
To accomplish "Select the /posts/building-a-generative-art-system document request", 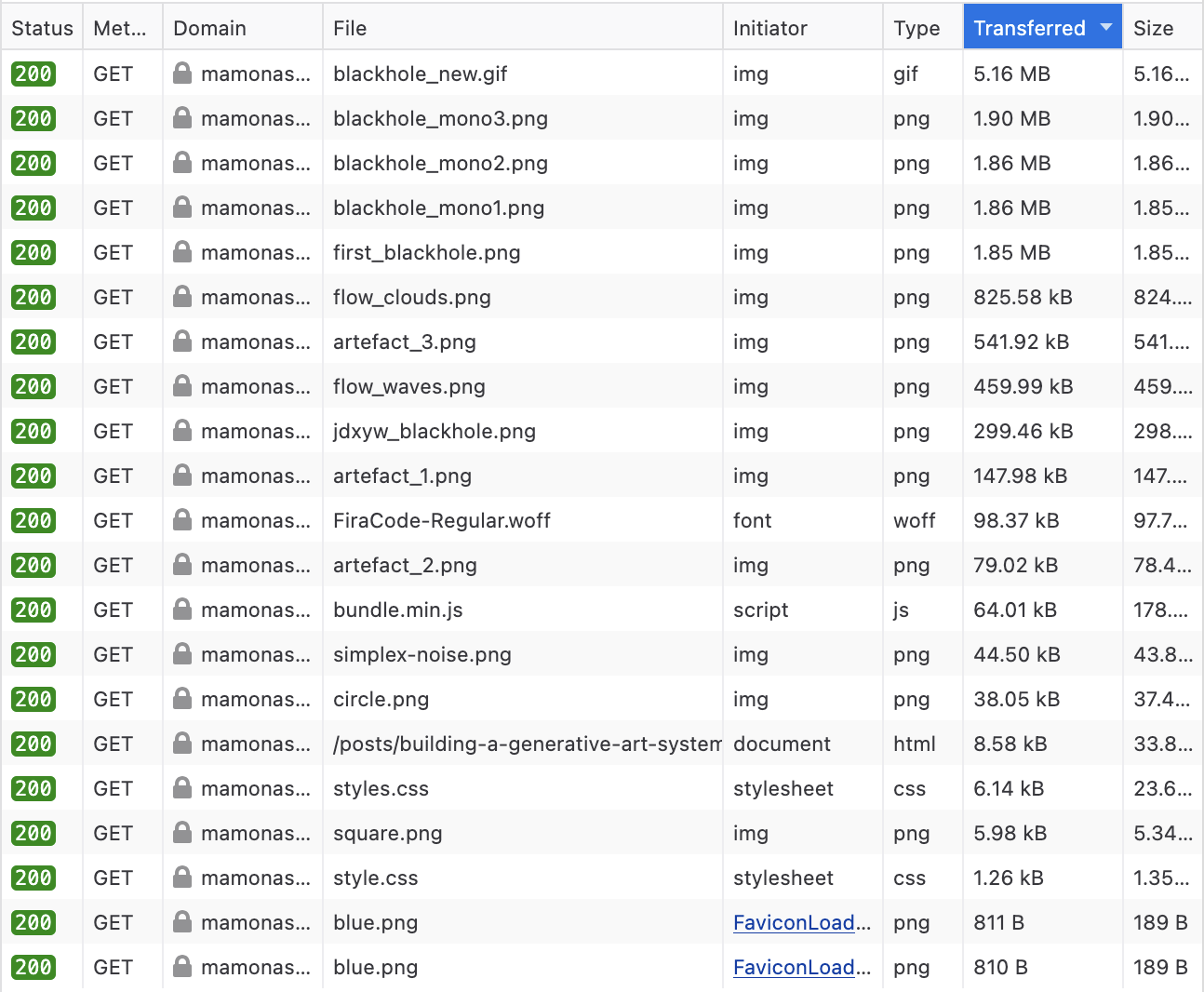I will click(527, 744).
